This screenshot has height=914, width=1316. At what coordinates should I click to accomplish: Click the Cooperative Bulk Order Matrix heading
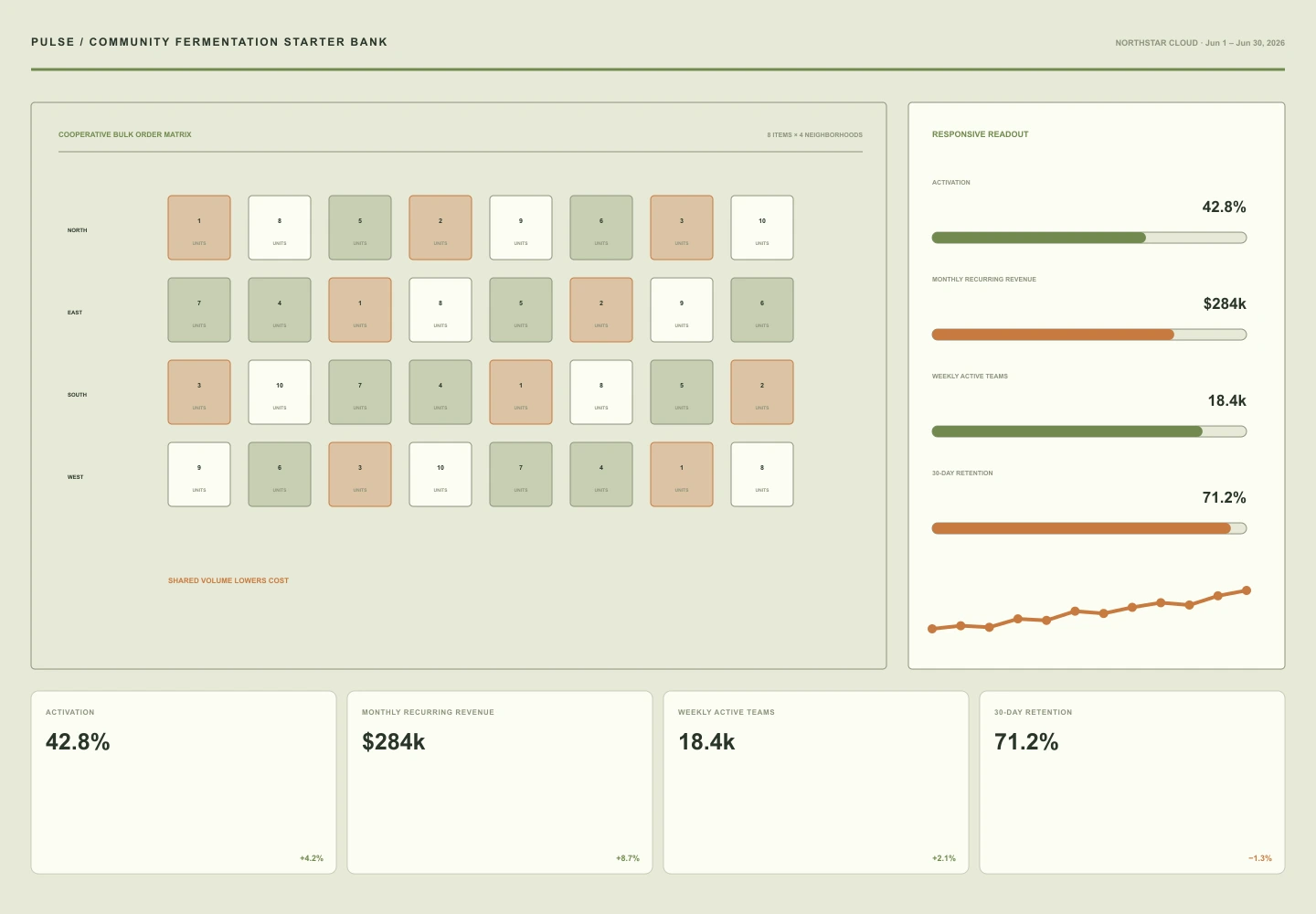coord(125,134)
